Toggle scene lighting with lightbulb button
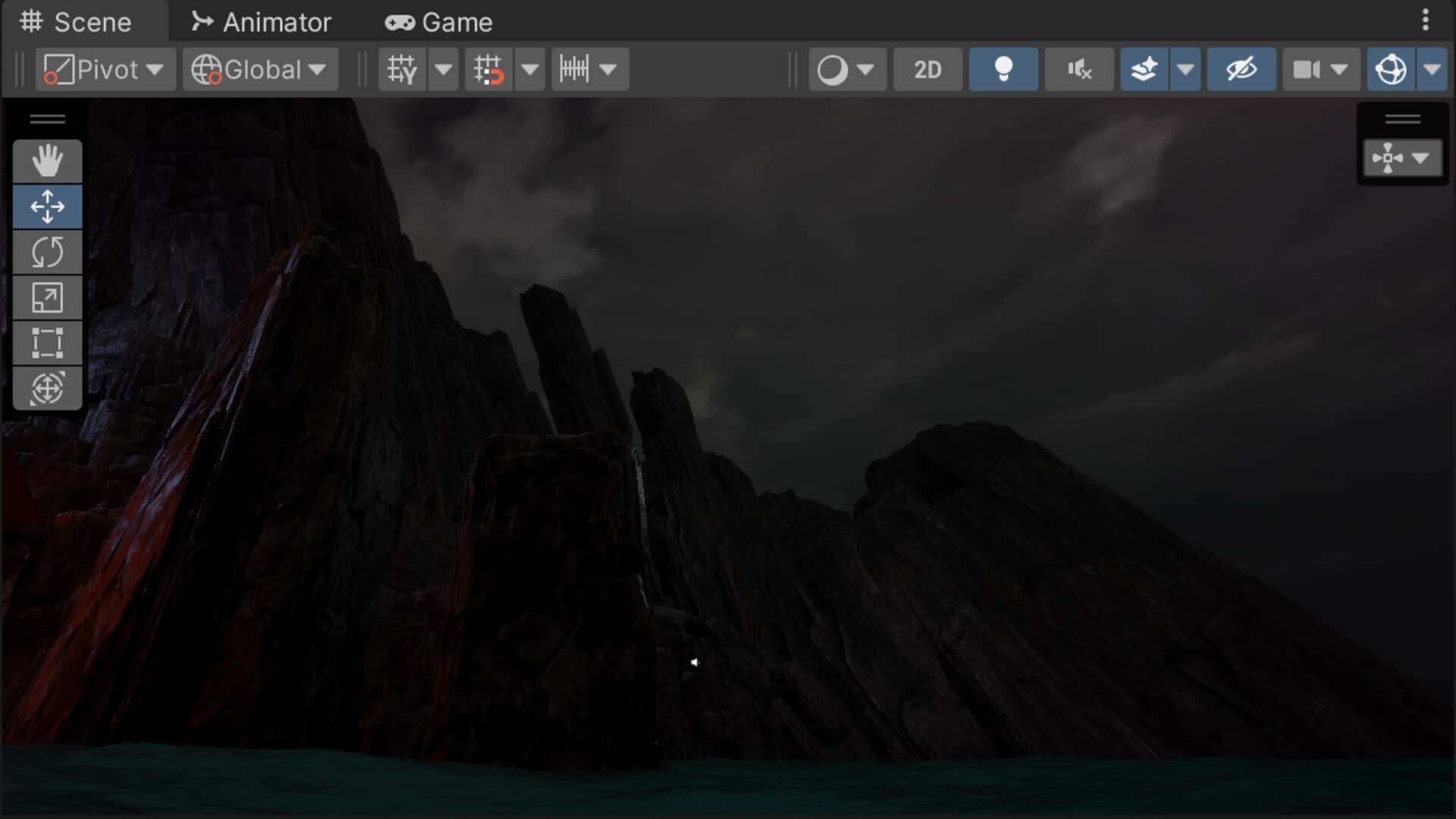The height and width of the screenshot is (819, 1456). 1003,70
